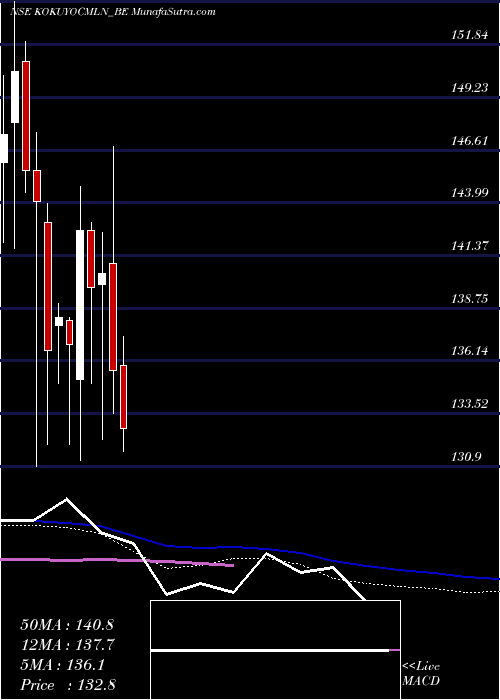Click the 133.52 price axis label
This screenshot has width=500, height=700.
[469, 404]
